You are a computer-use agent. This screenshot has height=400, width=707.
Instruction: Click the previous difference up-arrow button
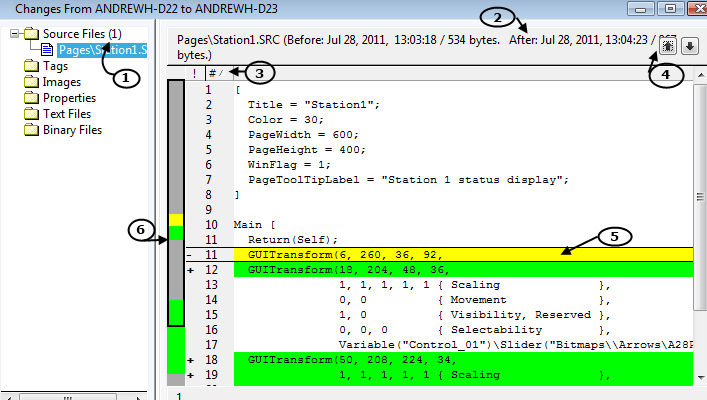pos(669,47)
